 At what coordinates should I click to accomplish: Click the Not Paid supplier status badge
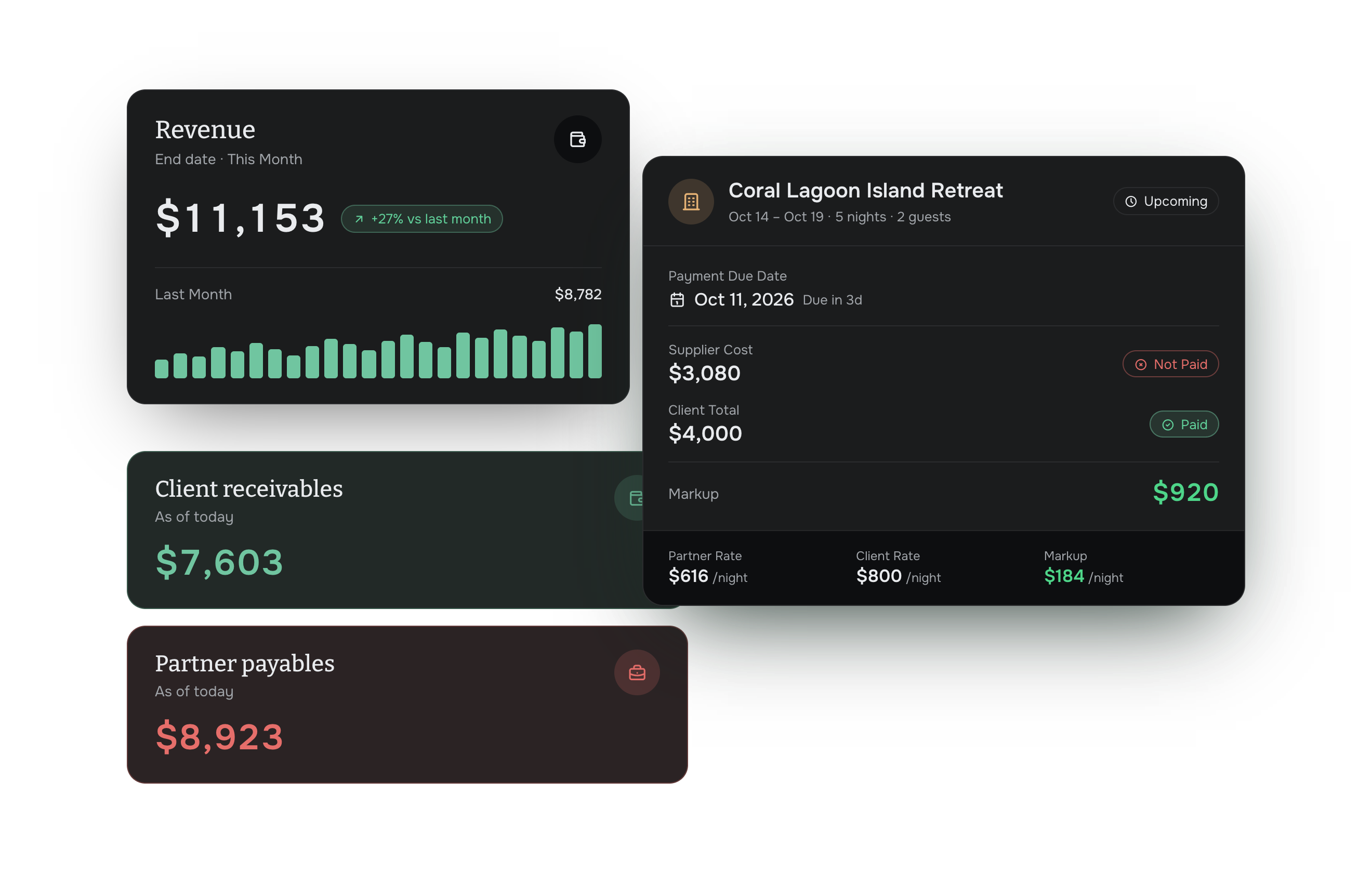coord(1170,364)
